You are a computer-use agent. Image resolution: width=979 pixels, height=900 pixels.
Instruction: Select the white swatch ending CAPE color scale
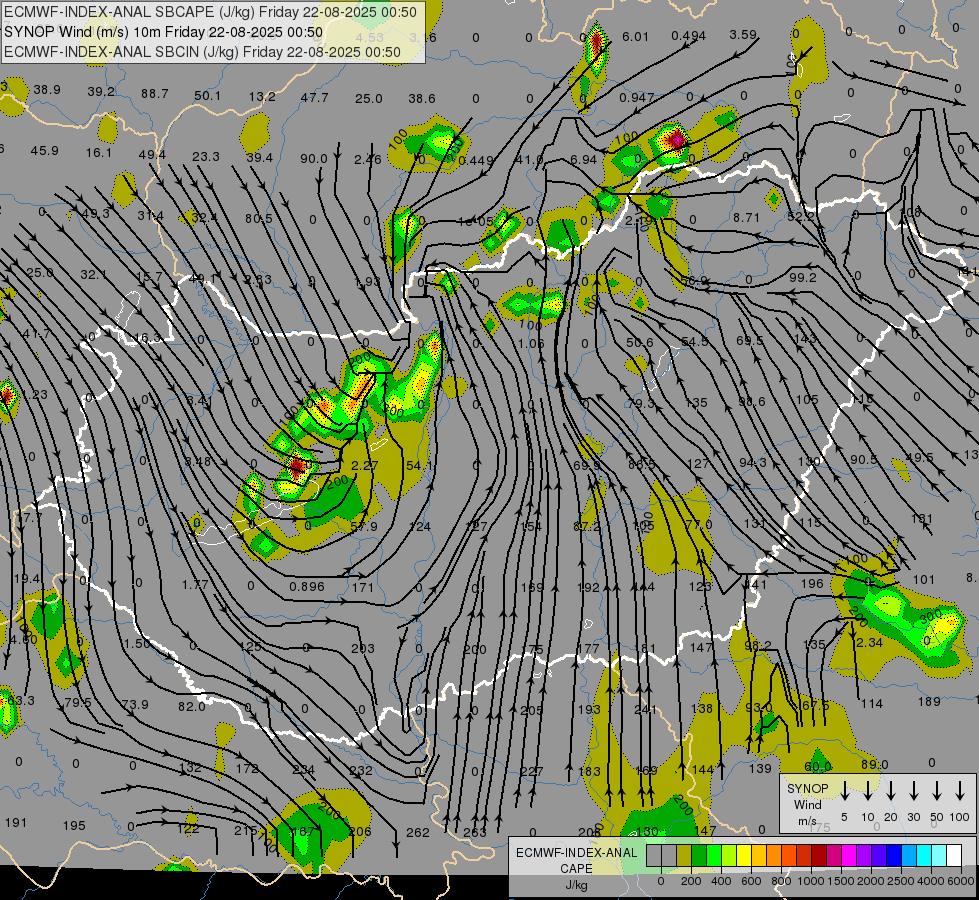click(x=953, y=856)
